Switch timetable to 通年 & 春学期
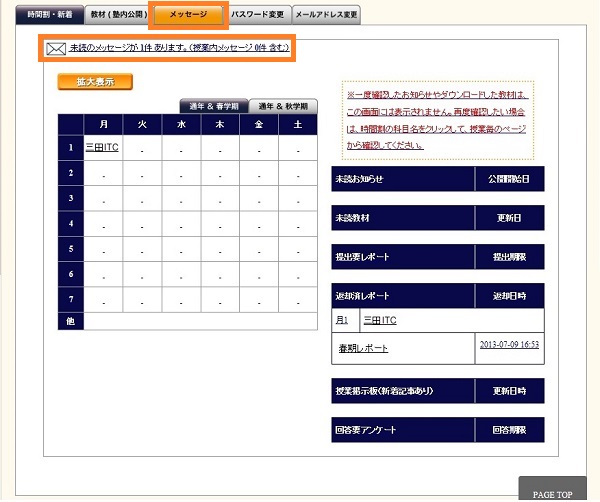This screenshot has height=502, width=600. tap(213, 106)
